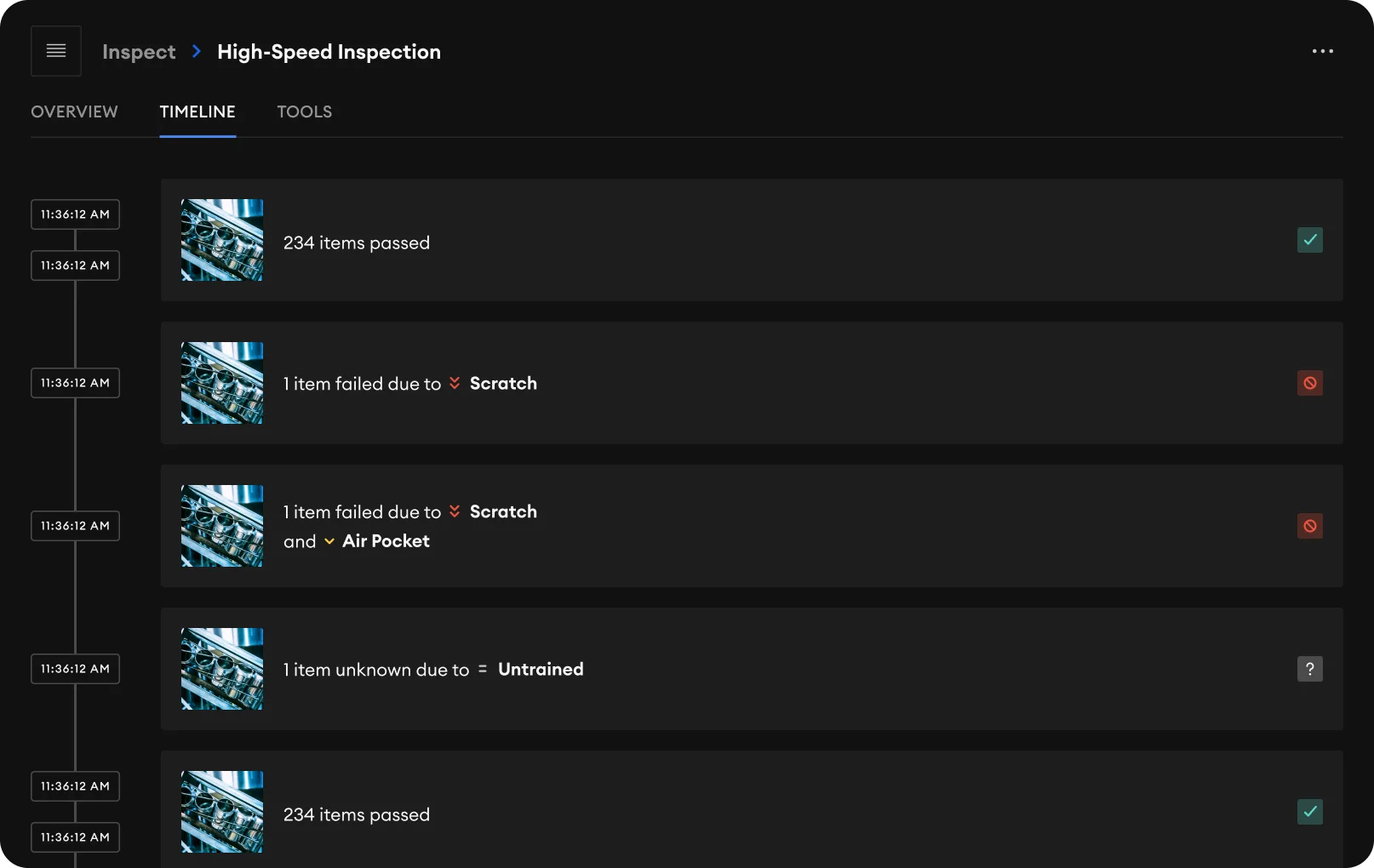Click the thumbnail on the Untrained entry
Screen dimensions: 1374x868
point(221,670)
